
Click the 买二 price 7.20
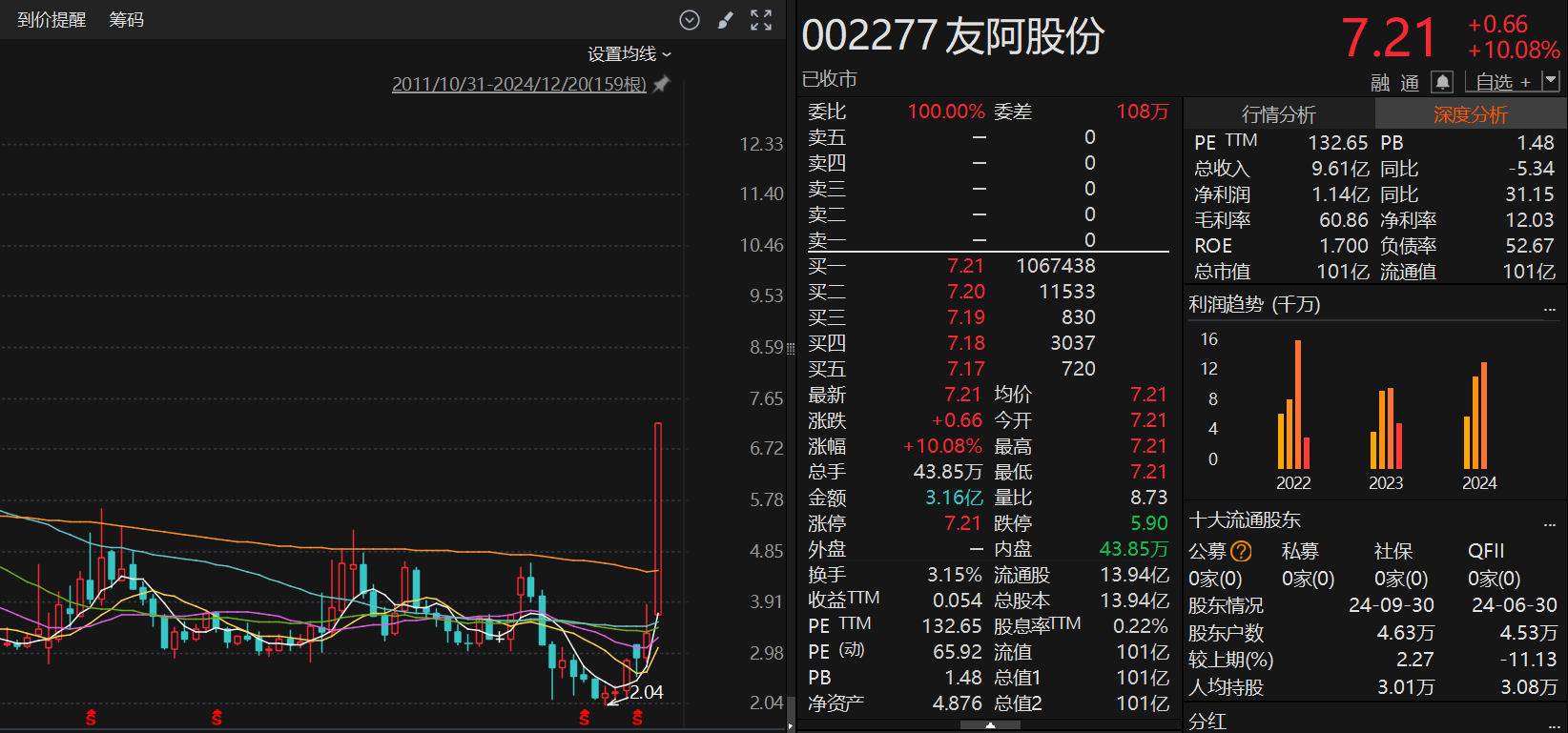[966, 292]
